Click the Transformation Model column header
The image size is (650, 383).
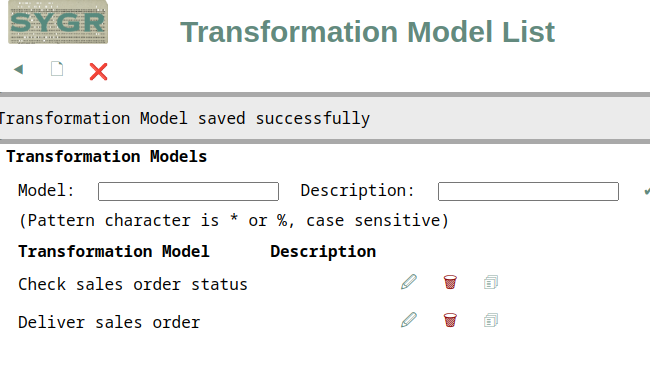(x=114, y=252)
